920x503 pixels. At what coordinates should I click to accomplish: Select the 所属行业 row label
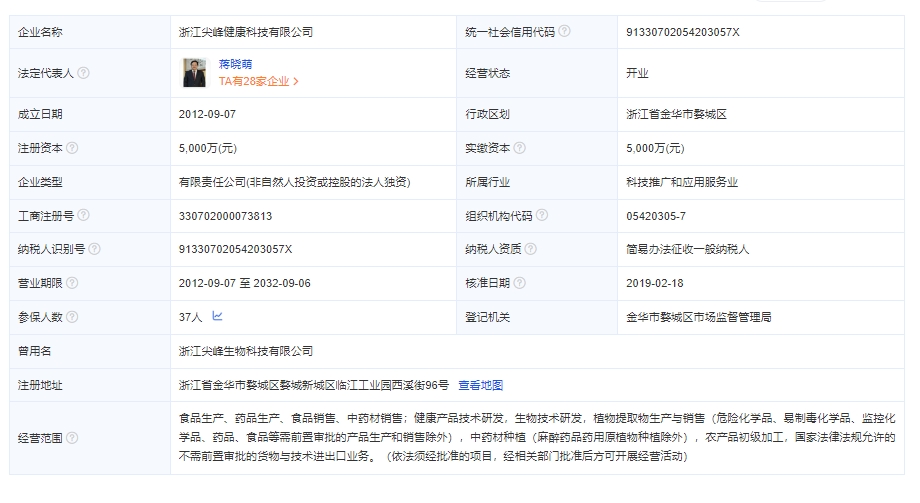point(488,182)
